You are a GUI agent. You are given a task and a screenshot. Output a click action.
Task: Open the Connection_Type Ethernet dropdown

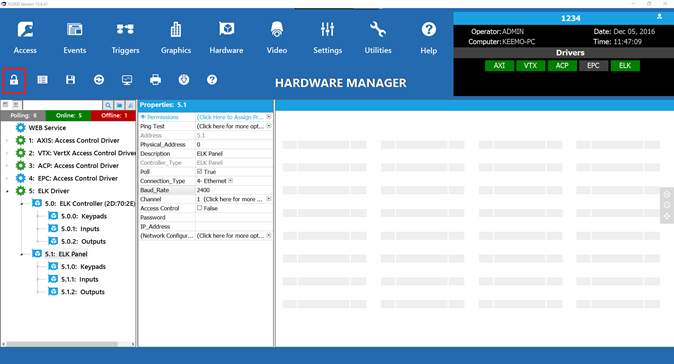click(x=231, y=181)
